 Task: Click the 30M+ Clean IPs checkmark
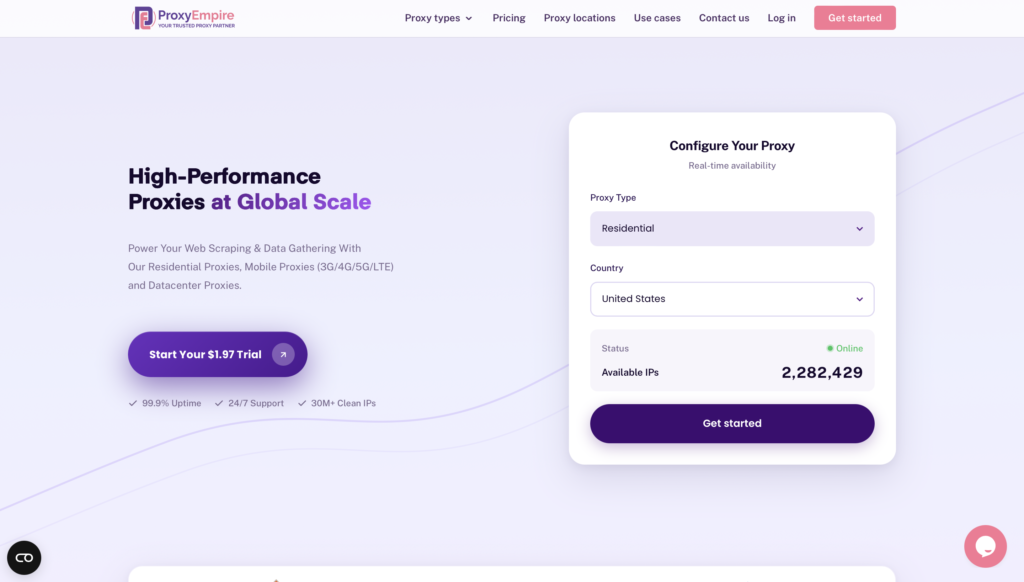tap(302, 403)
